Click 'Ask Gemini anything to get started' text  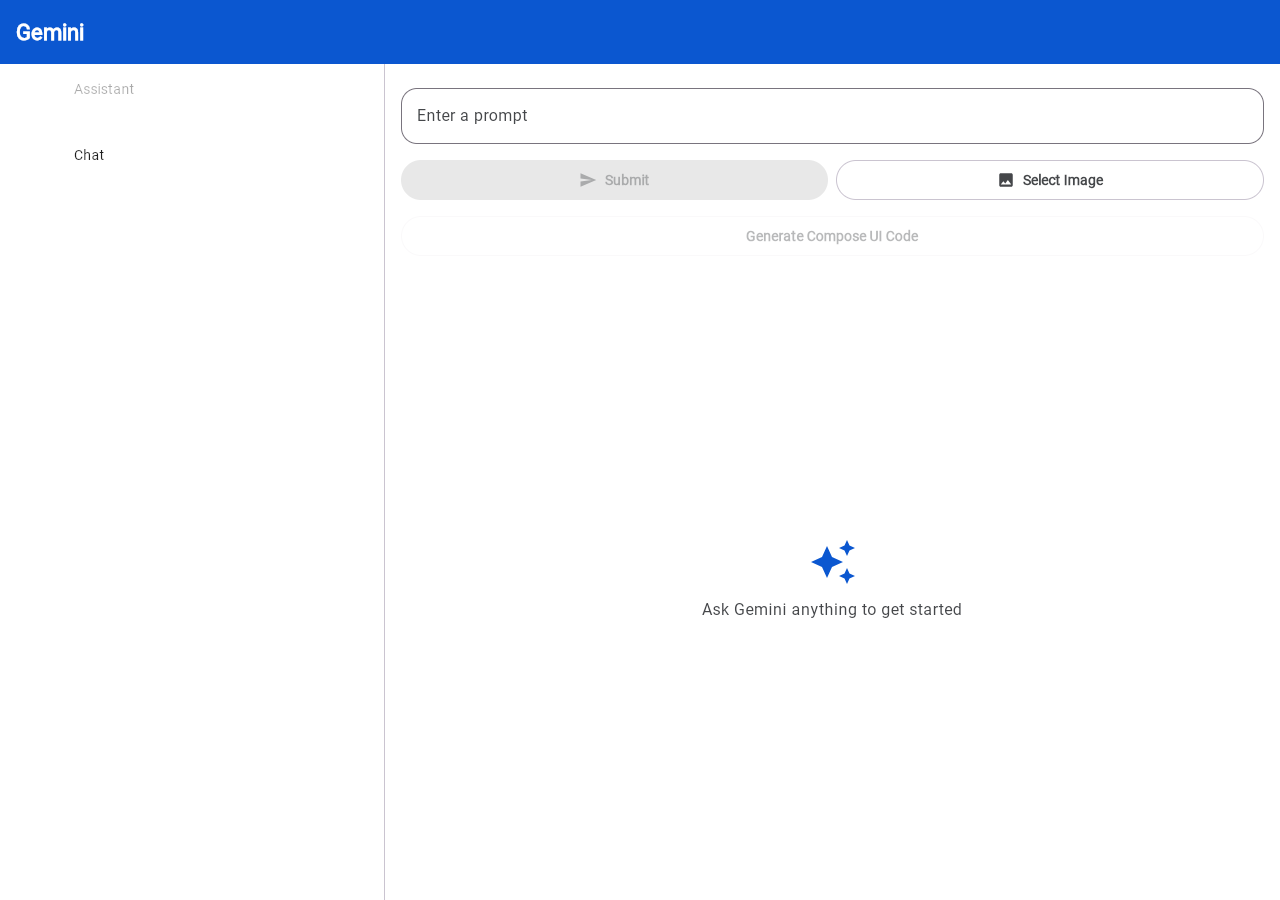point(832,609)
